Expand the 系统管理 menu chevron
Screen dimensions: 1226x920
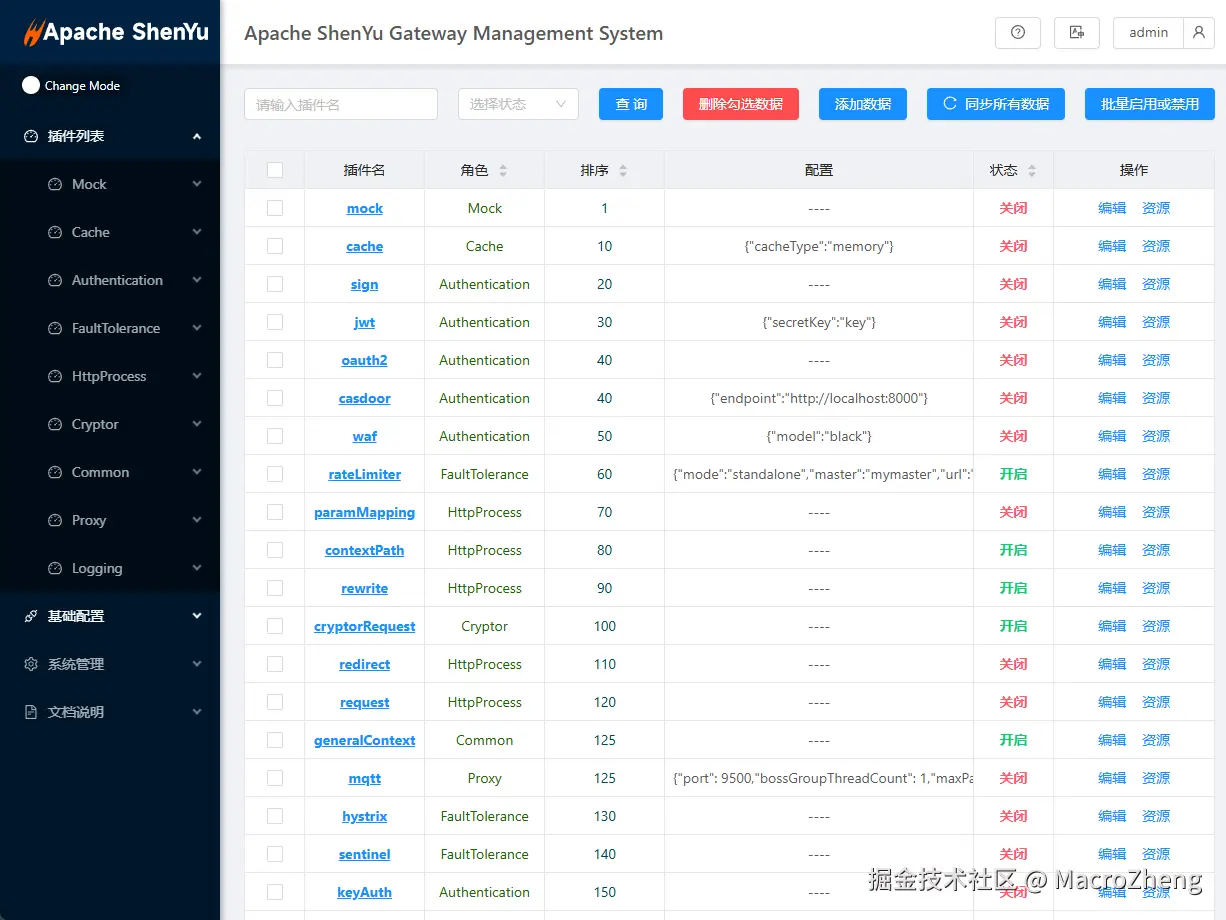click(x=197, y=664)
